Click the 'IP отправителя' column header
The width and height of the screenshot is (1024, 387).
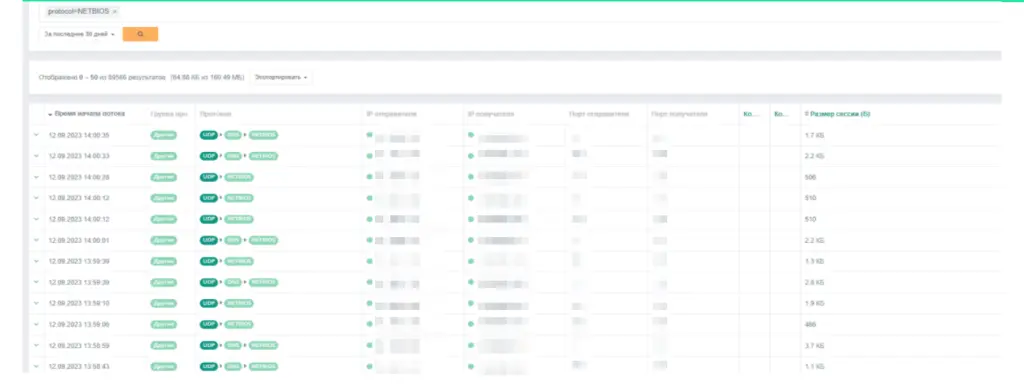[x=392, y=114]
